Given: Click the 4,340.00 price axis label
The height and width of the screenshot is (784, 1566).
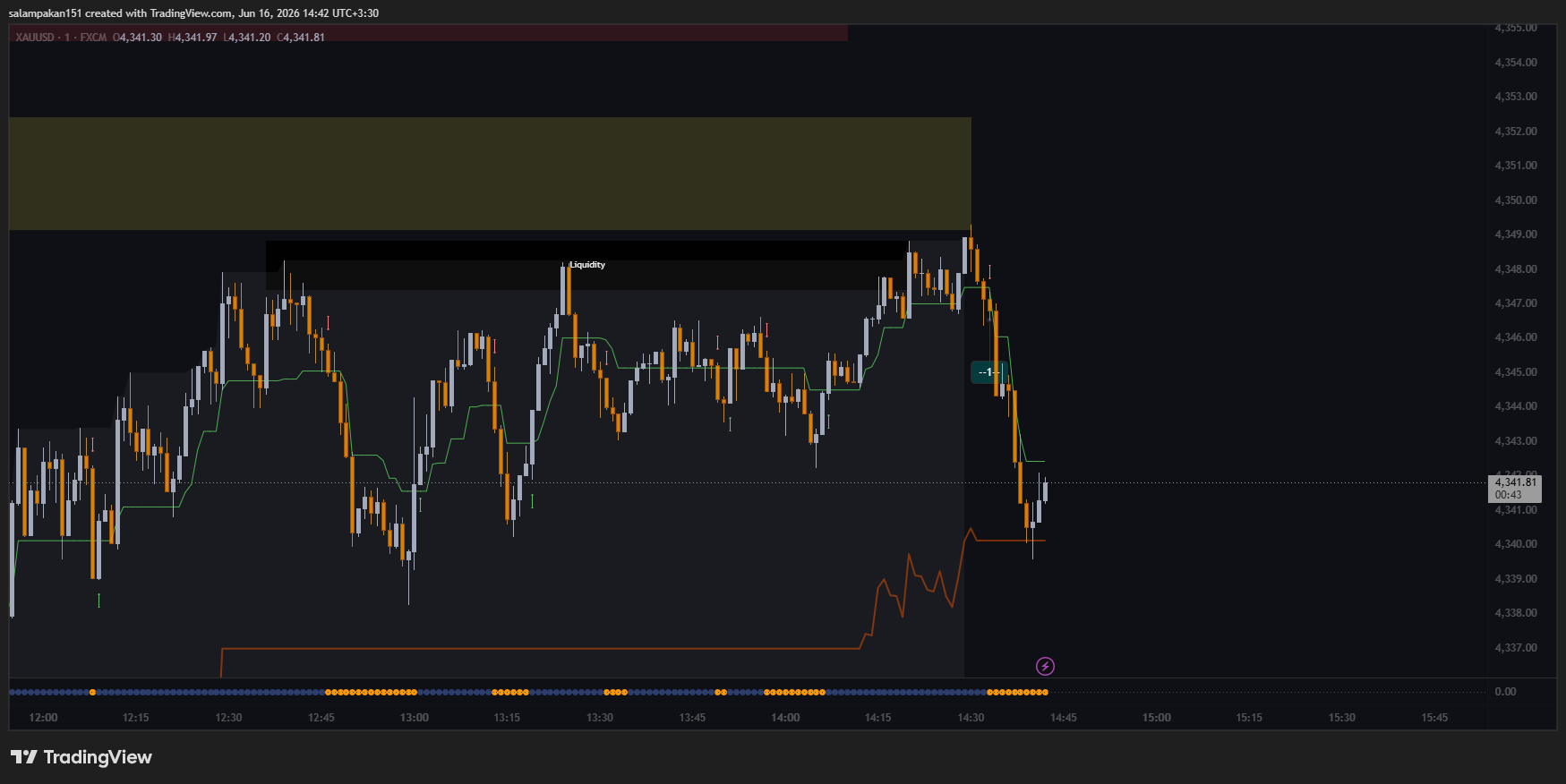Looking at the screenshot, I should (x=1516, y=544).
